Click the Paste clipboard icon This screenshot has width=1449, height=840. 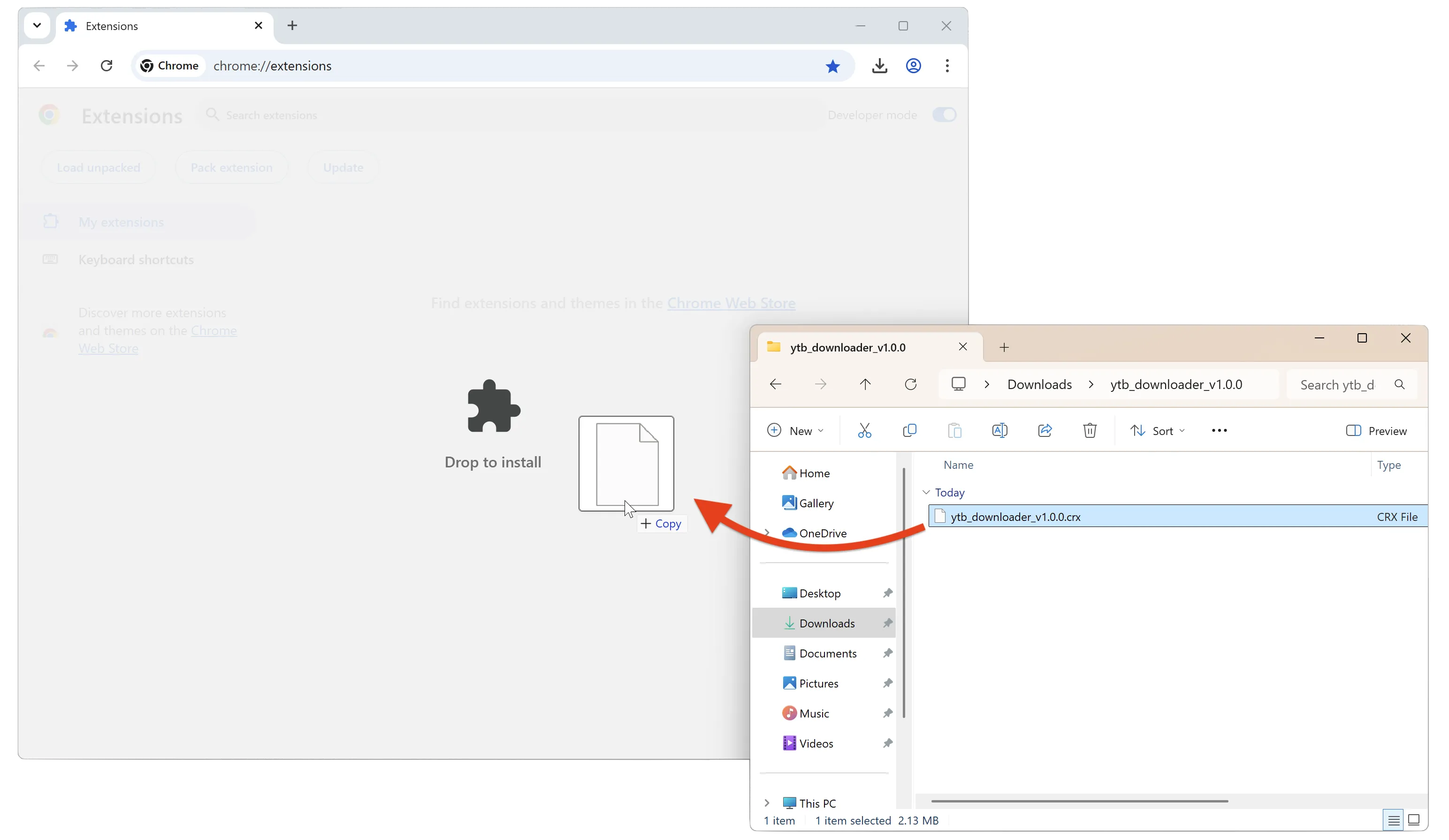coord(954,431)
